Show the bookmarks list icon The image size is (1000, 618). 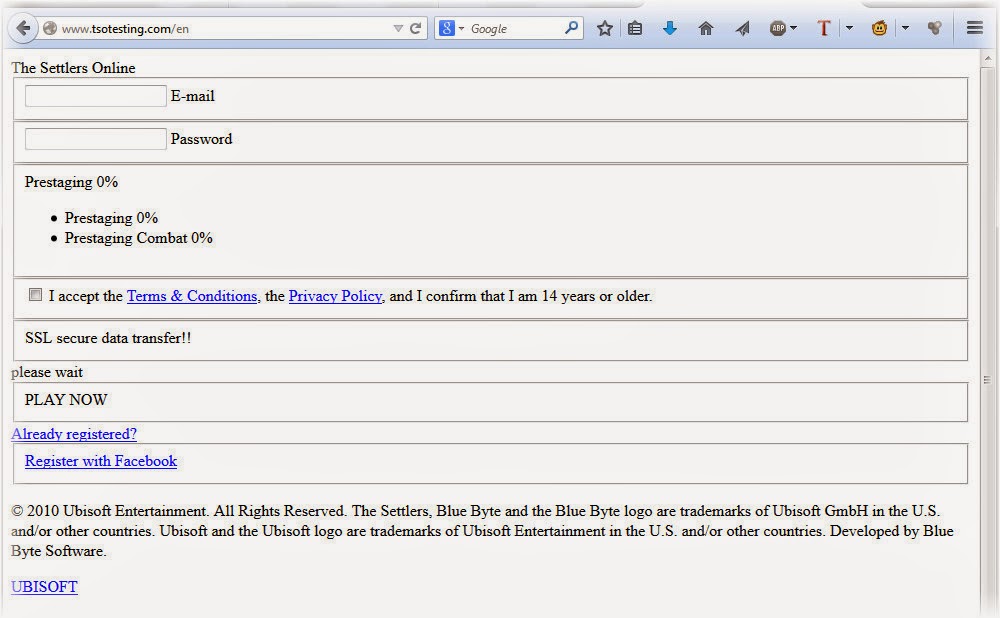click(x=635, y=28)
